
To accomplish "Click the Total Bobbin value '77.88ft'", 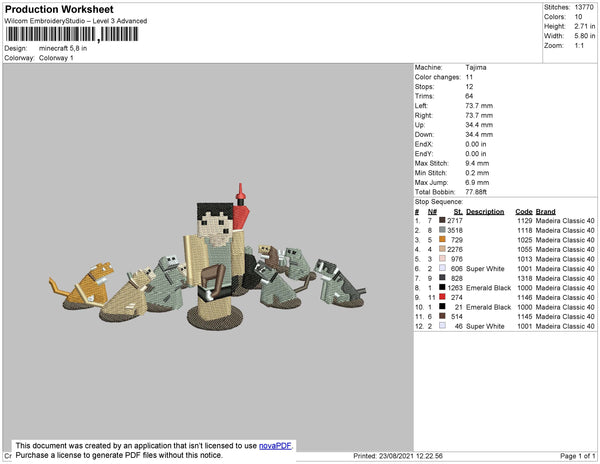I will click(x=476, y=192).
